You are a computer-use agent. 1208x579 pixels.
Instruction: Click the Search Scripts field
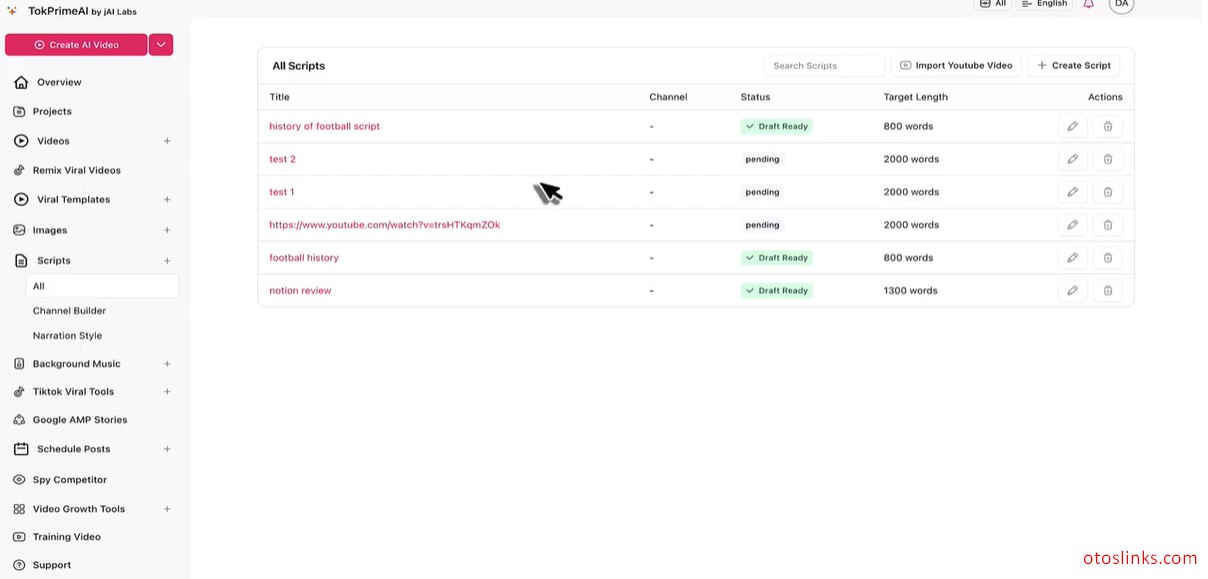(x=824, y=65)
